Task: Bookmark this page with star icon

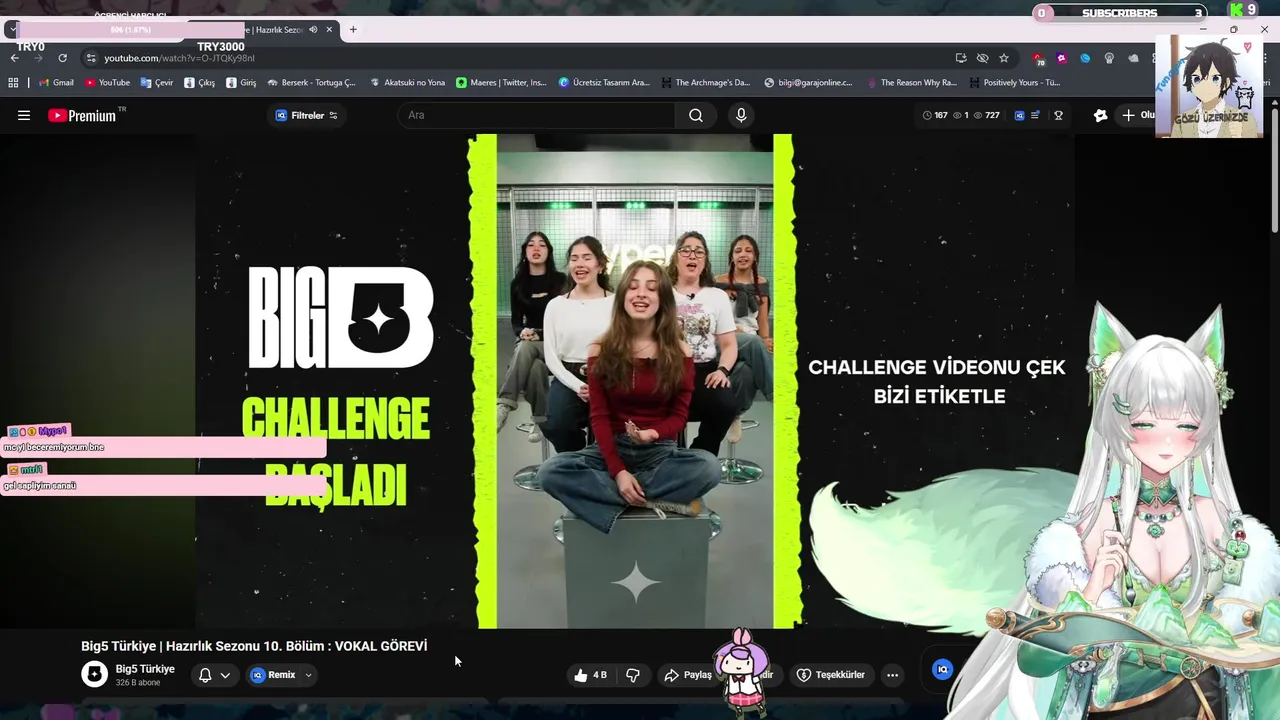Action: coord(1004,58)
